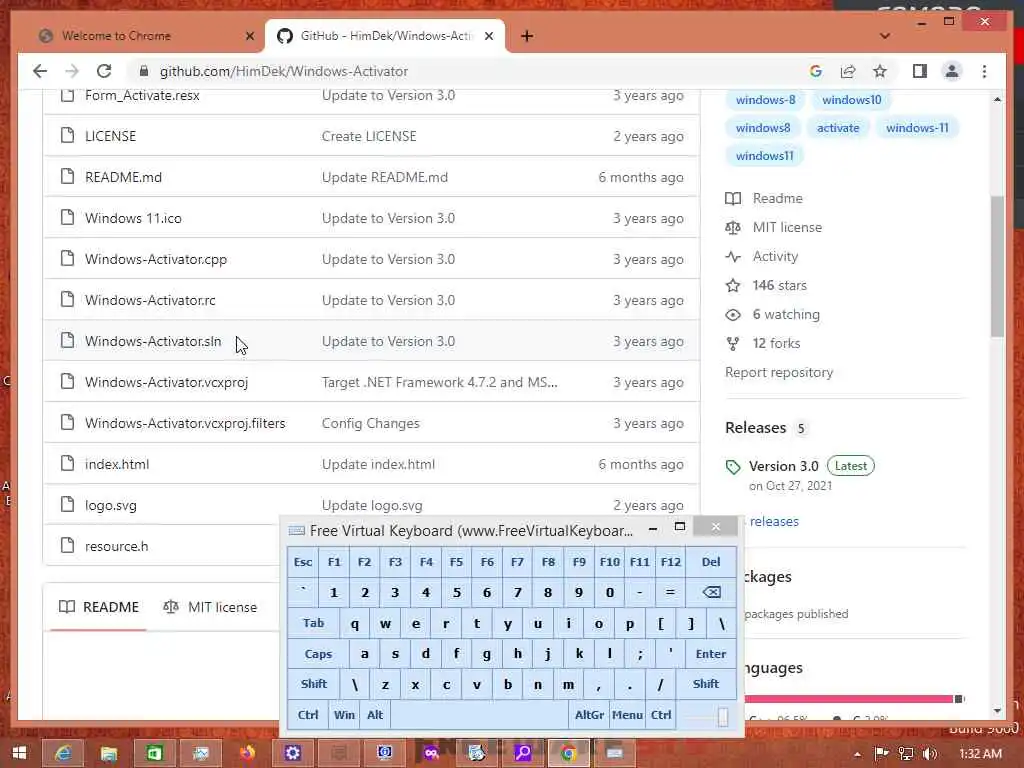Open Windows Start button

(20, 753)
